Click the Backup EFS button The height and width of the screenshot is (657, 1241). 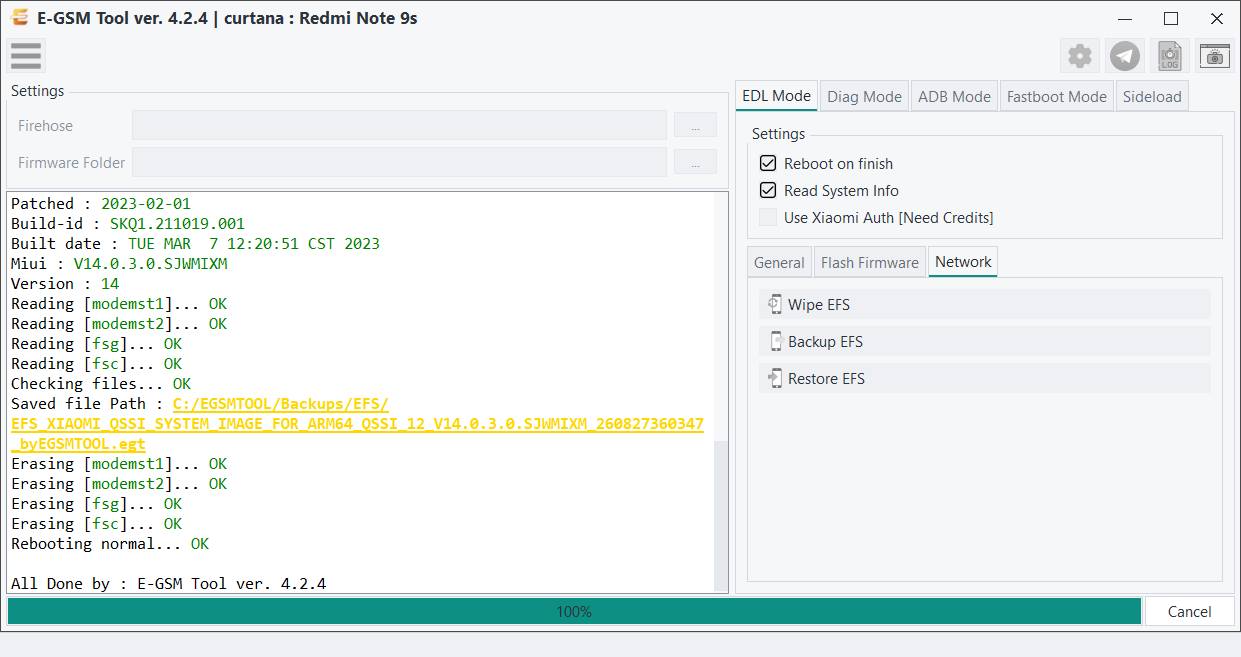pos(985,341)
